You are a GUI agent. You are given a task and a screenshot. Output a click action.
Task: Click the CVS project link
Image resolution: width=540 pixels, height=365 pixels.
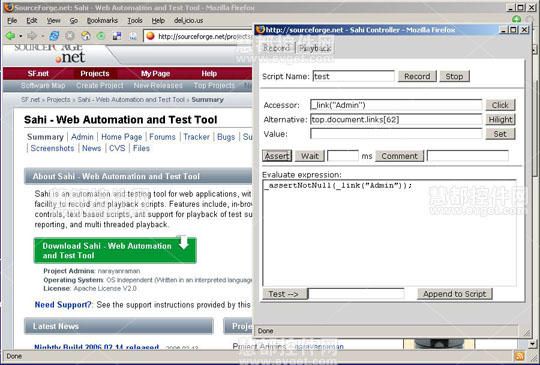coord(117,148)
